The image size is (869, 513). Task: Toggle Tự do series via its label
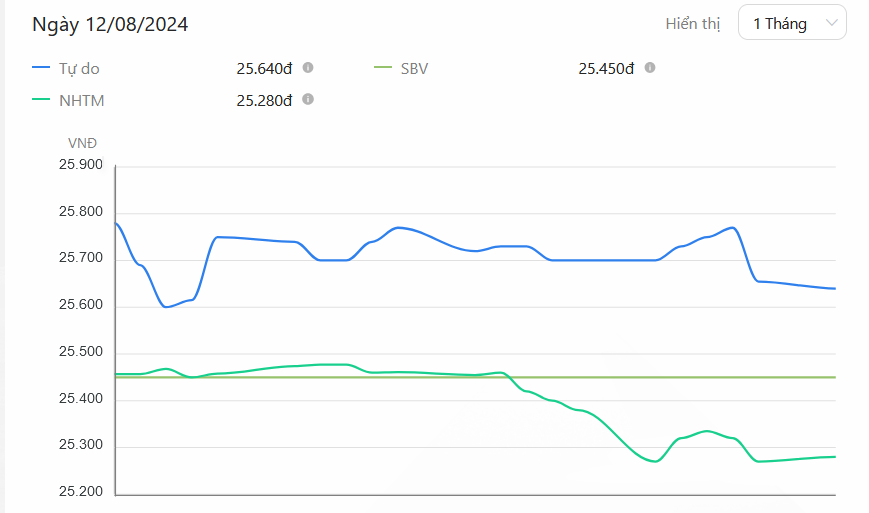pos(79,69)
